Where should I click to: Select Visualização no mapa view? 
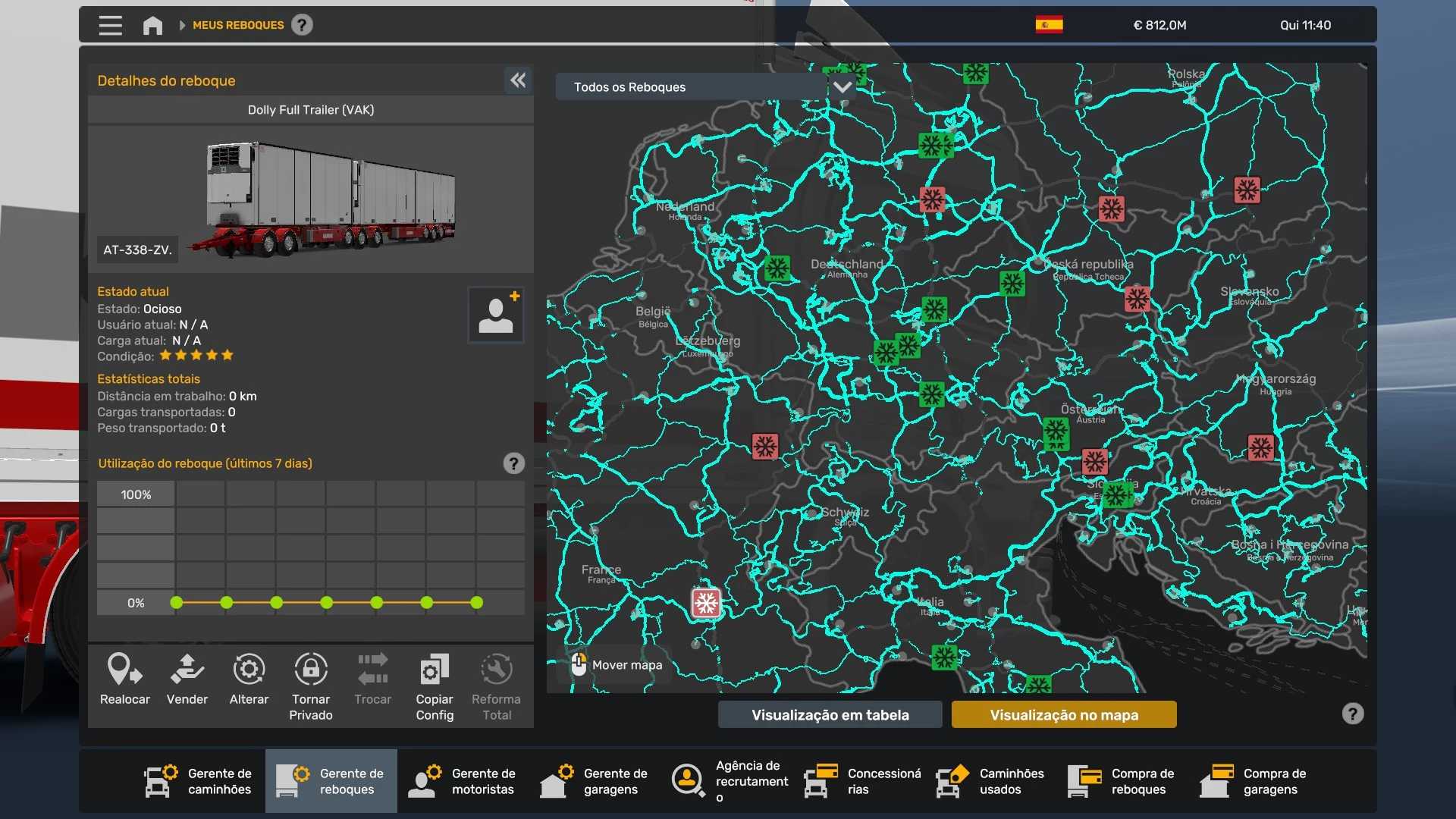tap(1063, 714)
